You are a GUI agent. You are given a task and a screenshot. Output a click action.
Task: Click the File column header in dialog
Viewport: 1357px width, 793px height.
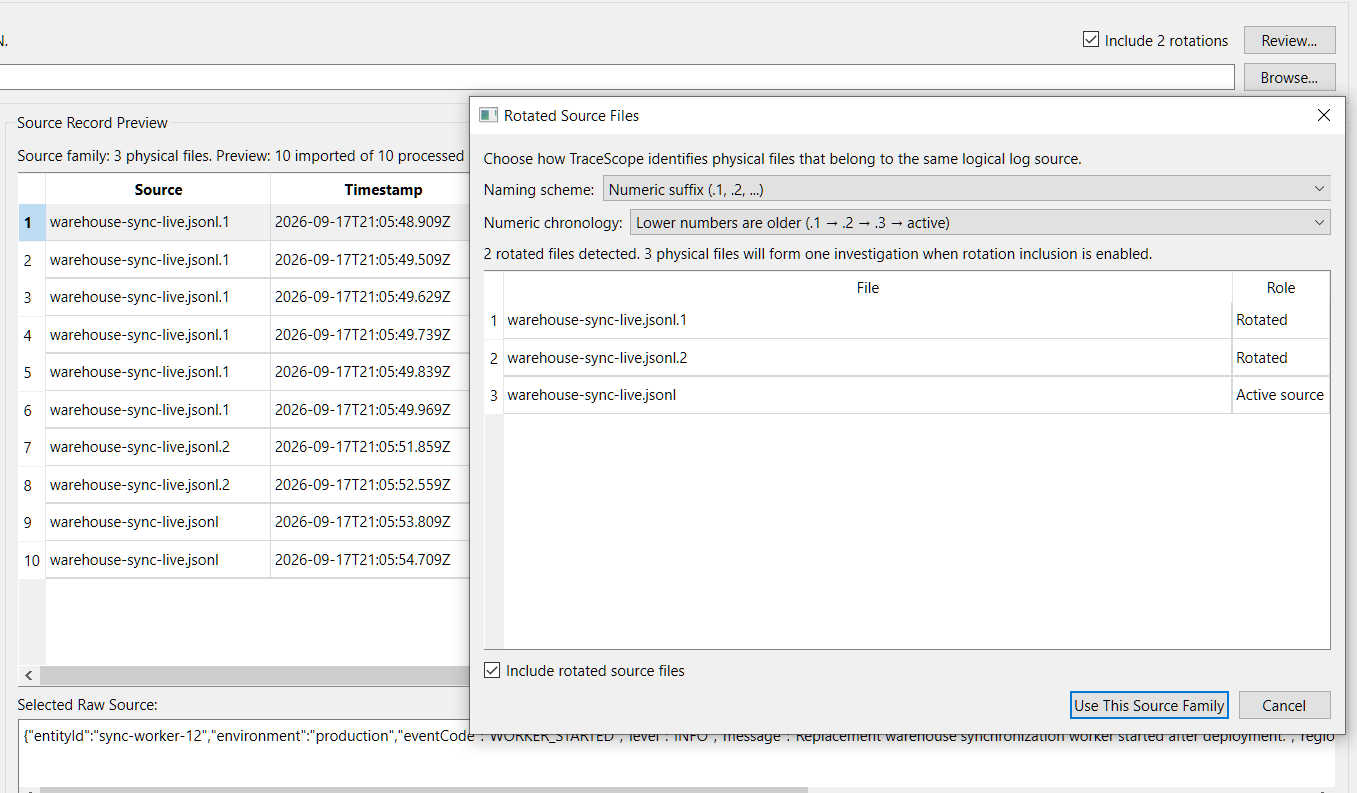coord(867,287)
